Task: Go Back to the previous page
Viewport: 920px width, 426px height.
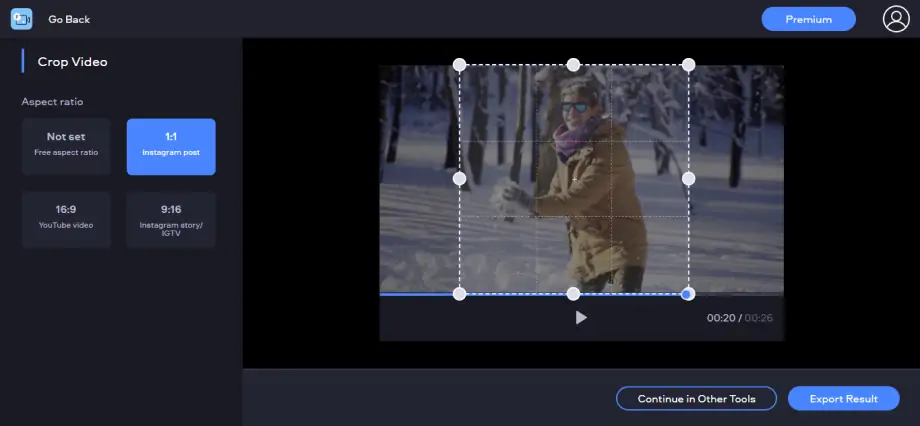Action: (x=69, y=19)
